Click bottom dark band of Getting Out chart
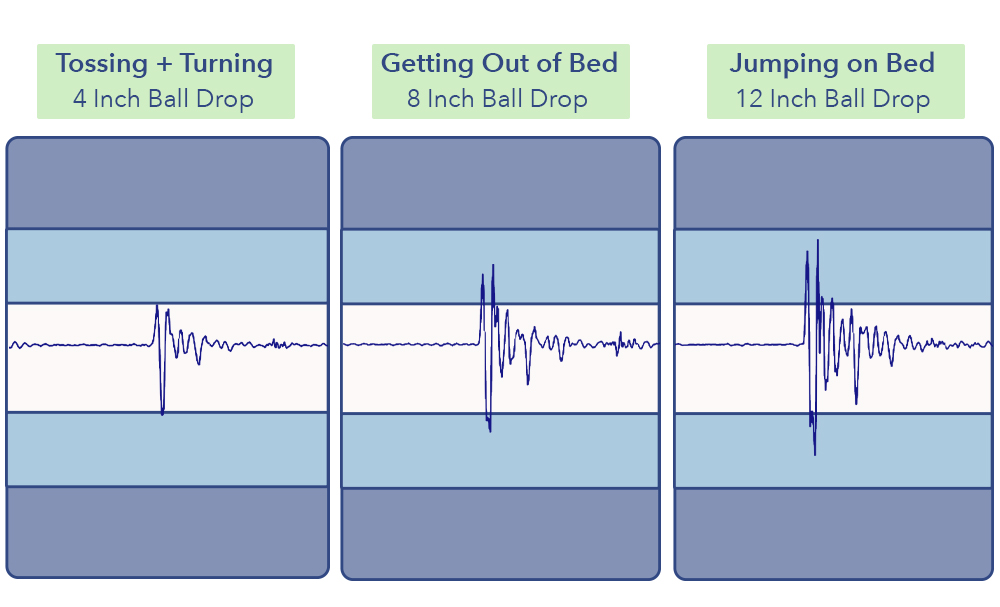 click(500, 534)
